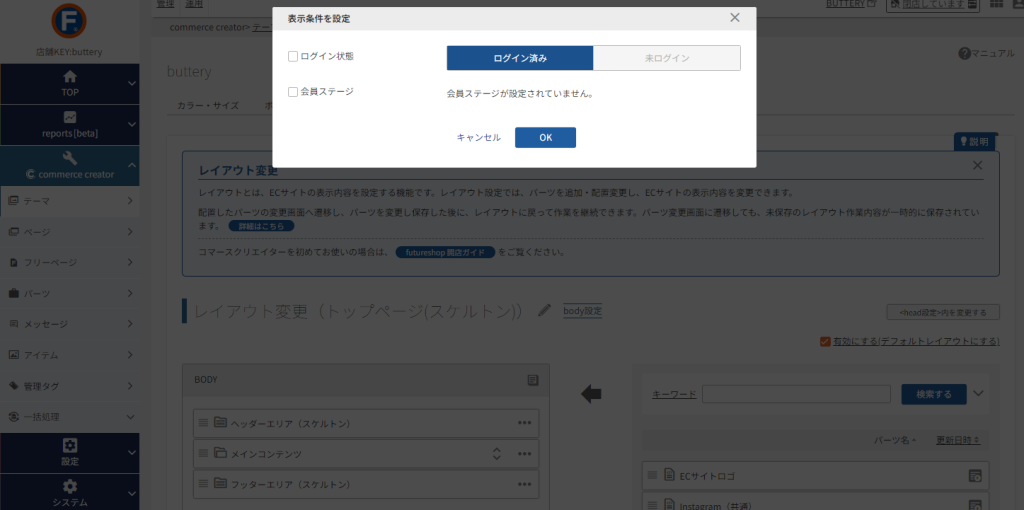Expand the テーマ sidebar menu

pyautogui.click(x=70, y=201)
